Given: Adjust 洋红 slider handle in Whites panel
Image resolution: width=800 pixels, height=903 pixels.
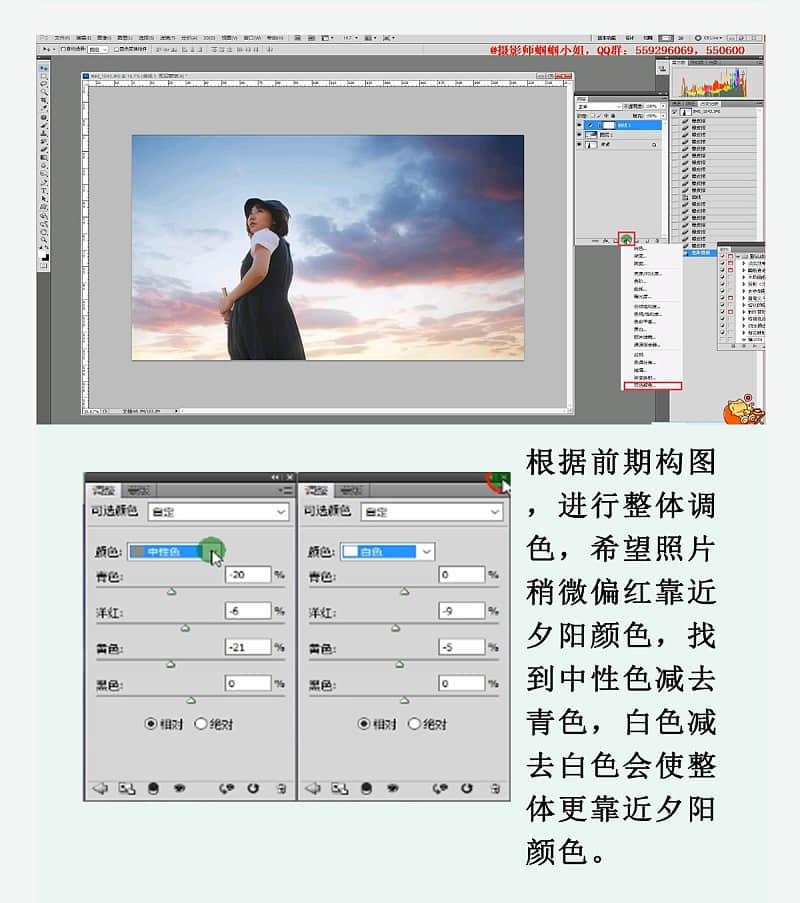Looking at the screenshot, I should (x=396, y=628).
